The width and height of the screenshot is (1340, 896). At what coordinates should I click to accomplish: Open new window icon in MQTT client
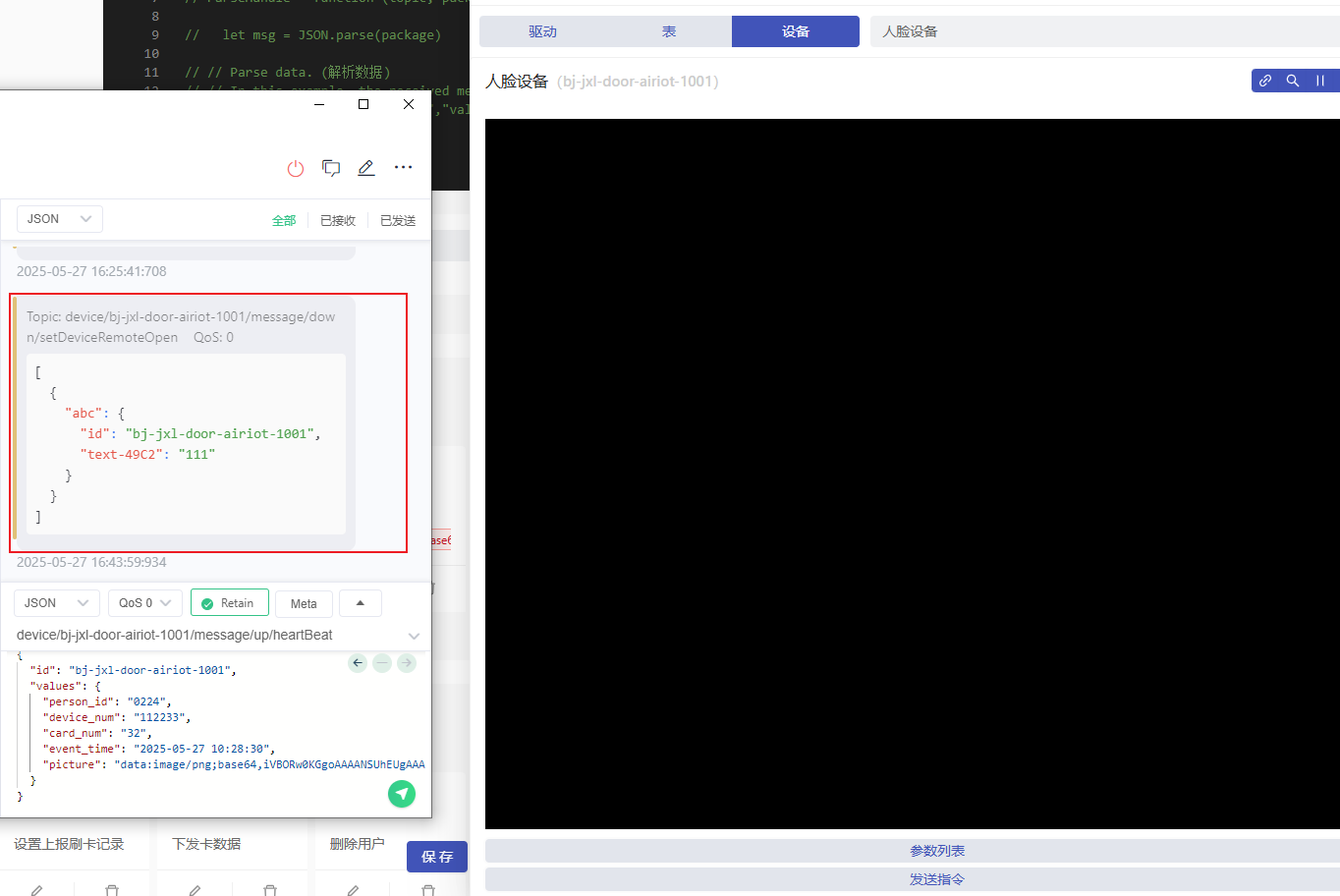(x=331, y=168)
